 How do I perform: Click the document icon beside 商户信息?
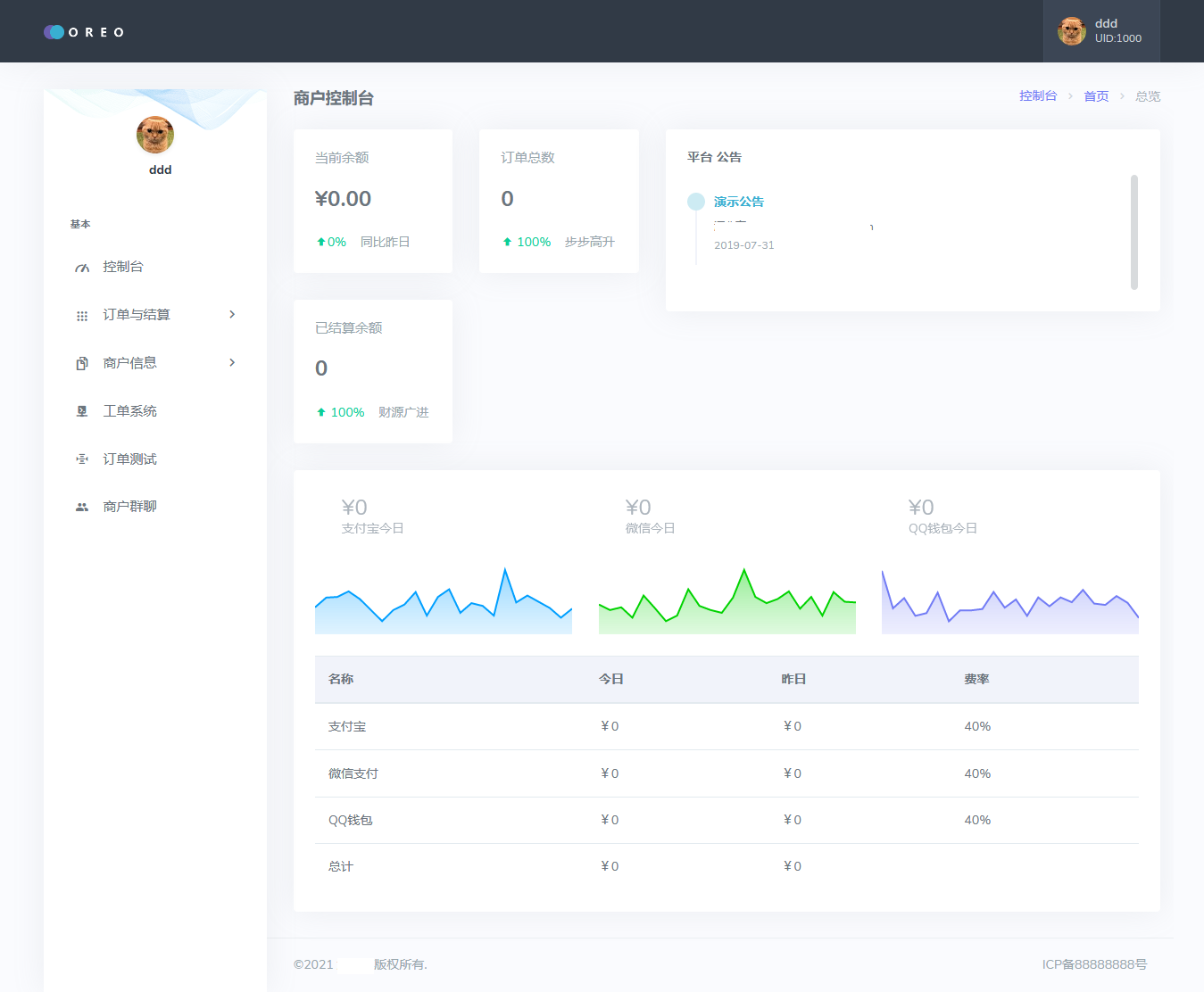pos(82,364)
